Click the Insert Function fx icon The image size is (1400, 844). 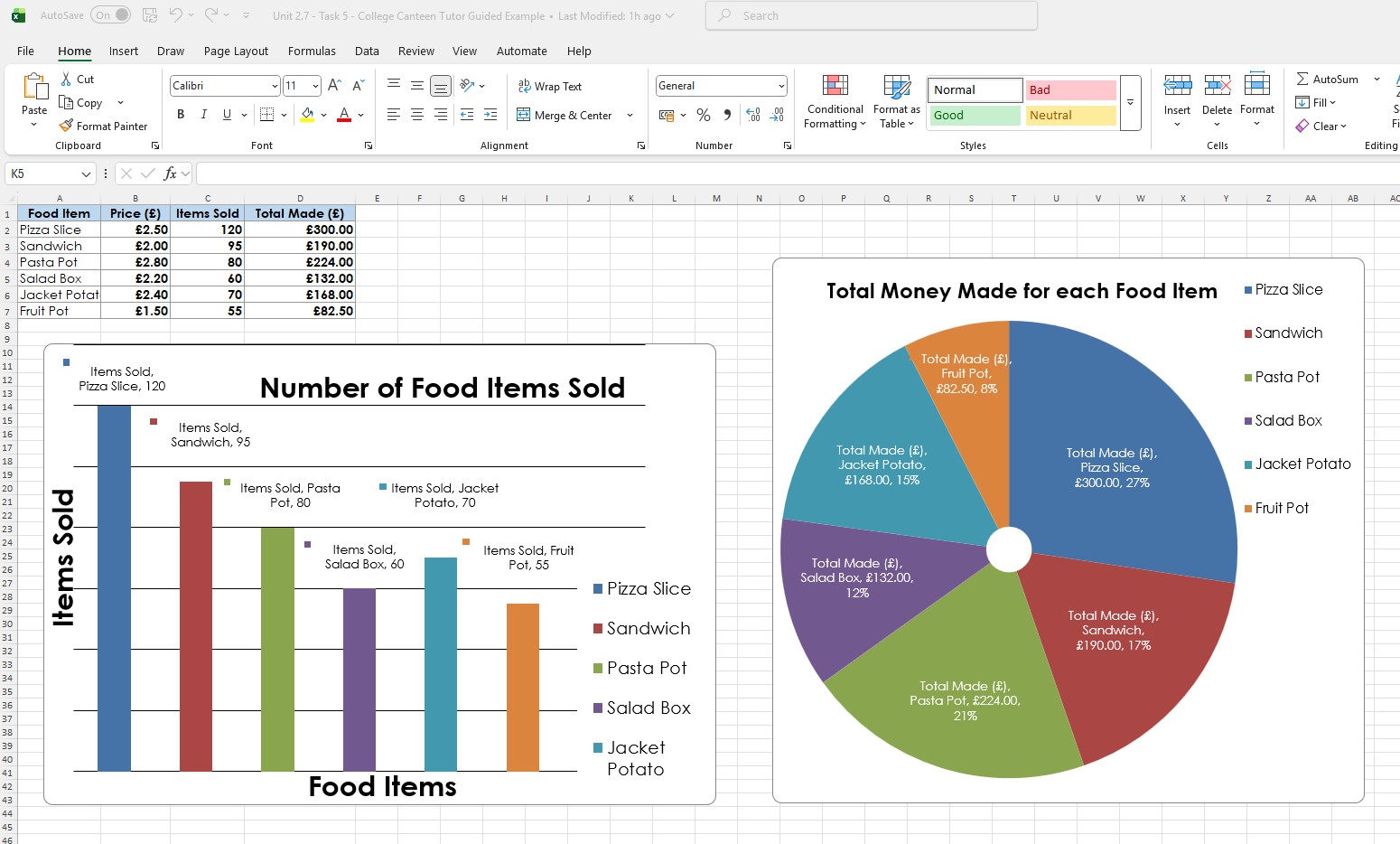click(170, 173)
